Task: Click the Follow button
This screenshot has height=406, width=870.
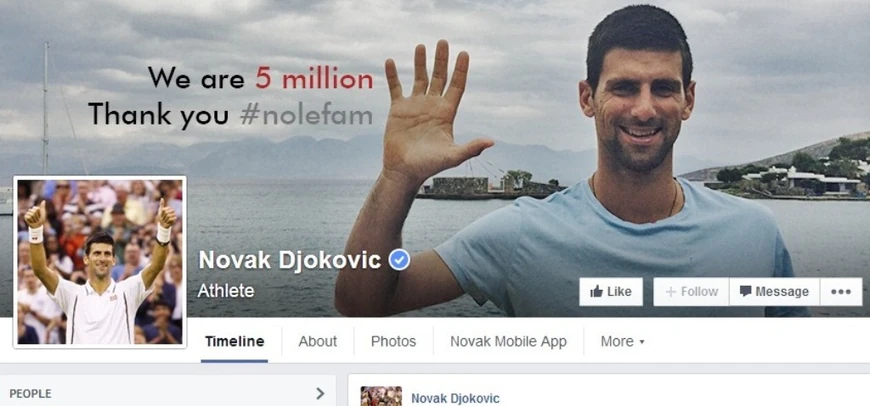Action: [691, 292]
